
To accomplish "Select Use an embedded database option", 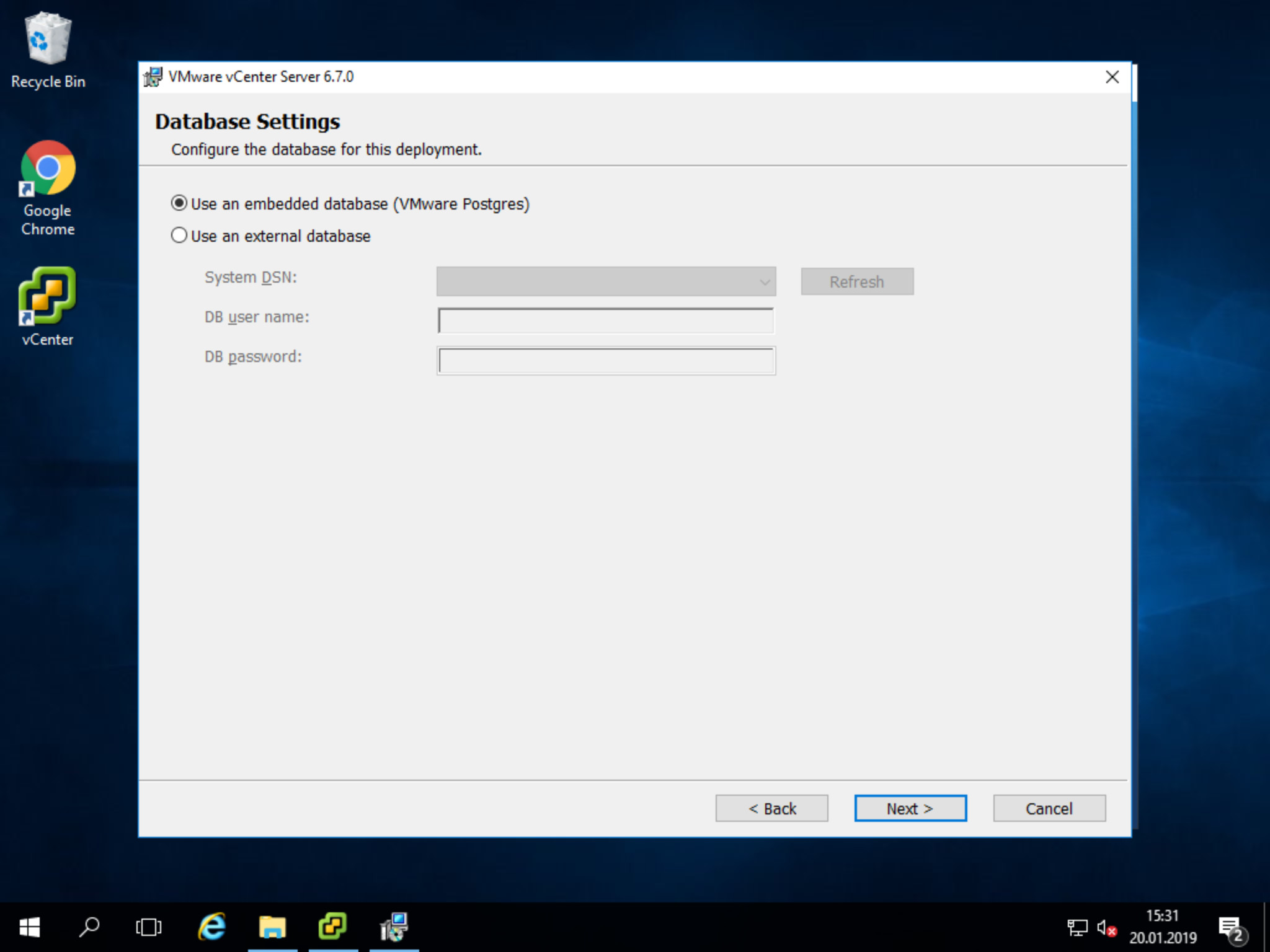I will 179,203.
